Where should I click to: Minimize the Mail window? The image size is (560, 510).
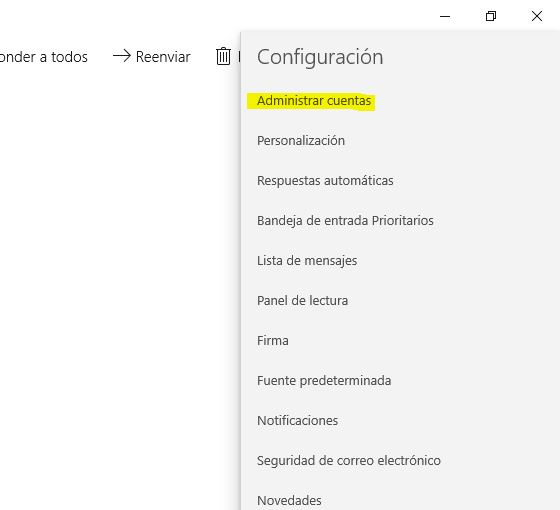point(445,16)
